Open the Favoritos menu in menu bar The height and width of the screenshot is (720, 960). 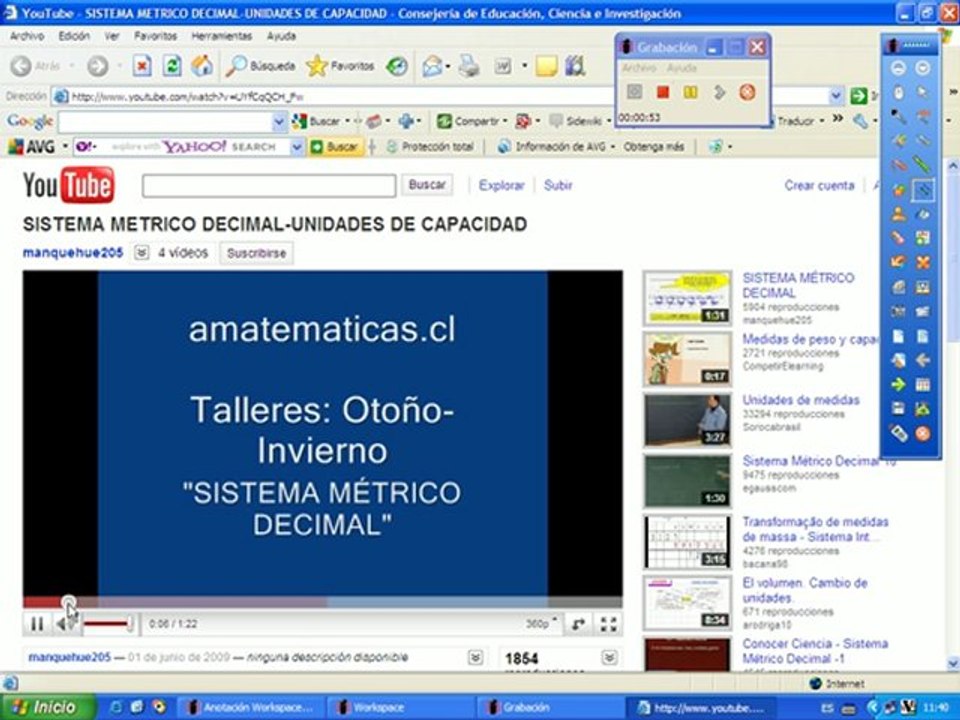(x=156, y=36)
